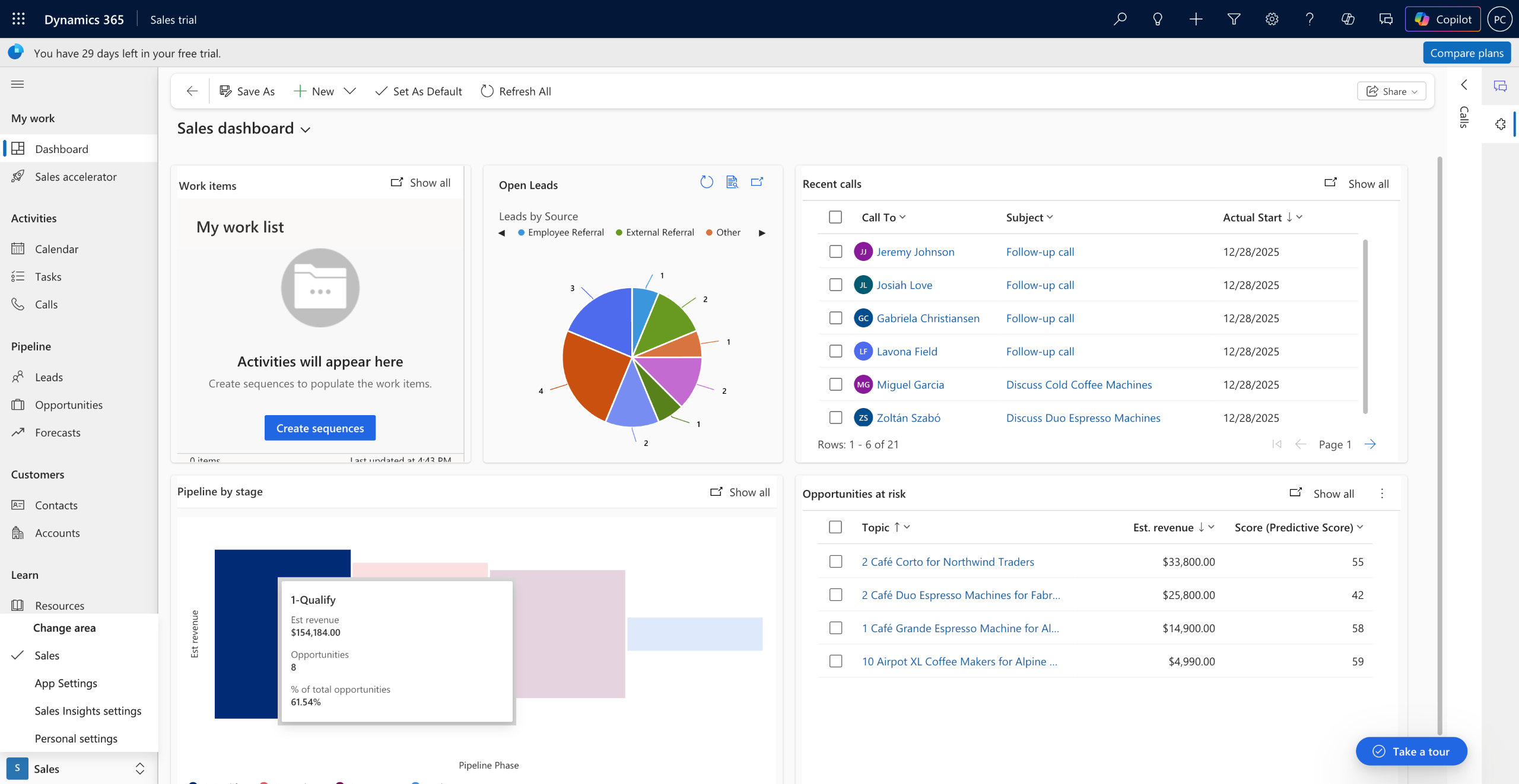Open the New button dropdown arrow

[350, 91]
